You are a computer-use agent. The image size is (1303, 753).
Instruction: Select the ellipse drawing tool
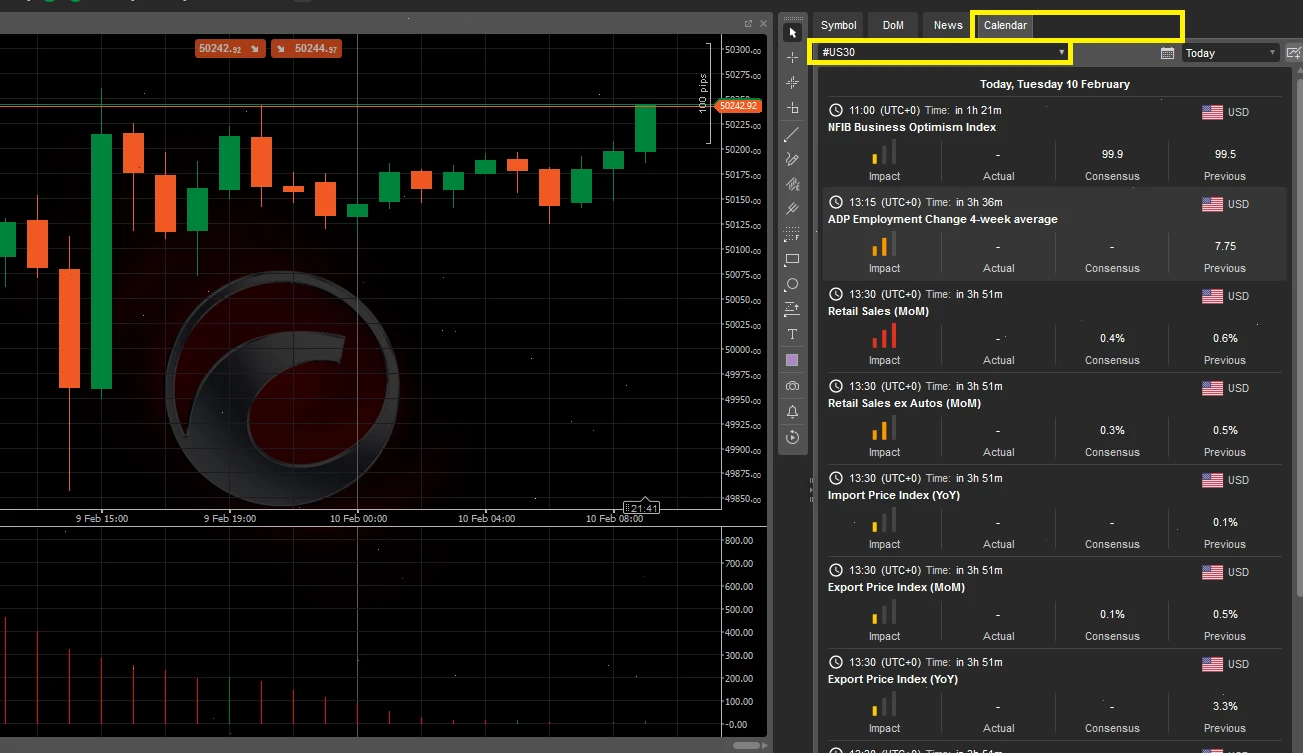click(x=792, y=285)
